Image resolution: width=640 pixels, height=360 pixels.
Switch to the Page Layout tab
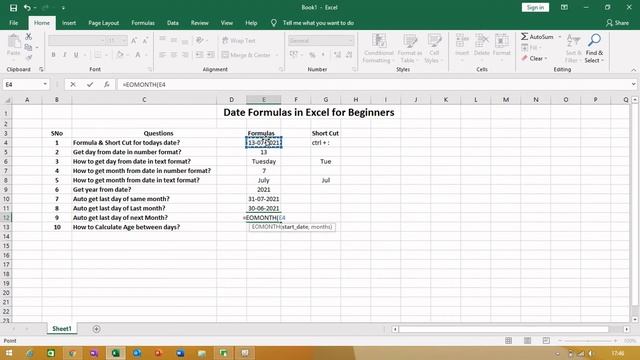(104, 23)
